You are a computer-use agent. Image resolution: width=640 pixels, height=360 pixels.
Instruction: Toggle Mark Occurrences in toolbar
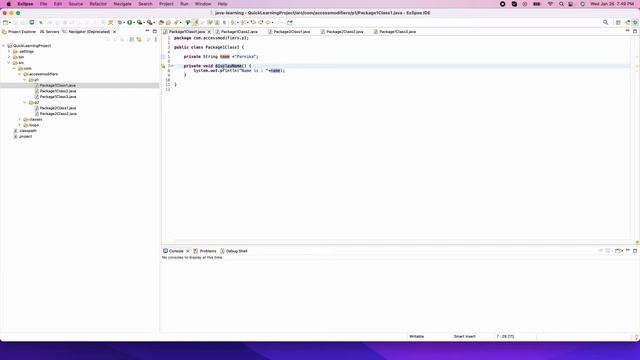[196, 22]
